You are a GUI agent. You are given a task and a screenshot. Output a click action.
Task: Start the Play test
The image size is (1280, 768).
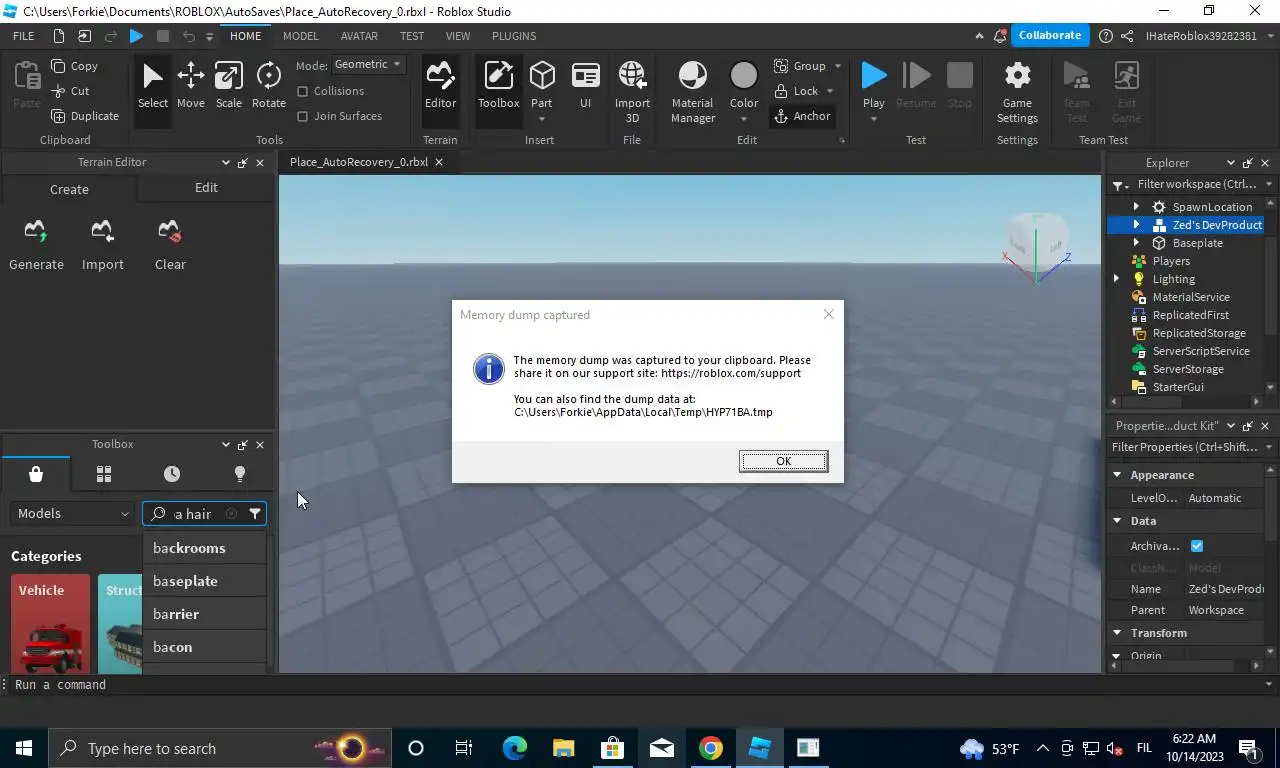coord(873,76)
